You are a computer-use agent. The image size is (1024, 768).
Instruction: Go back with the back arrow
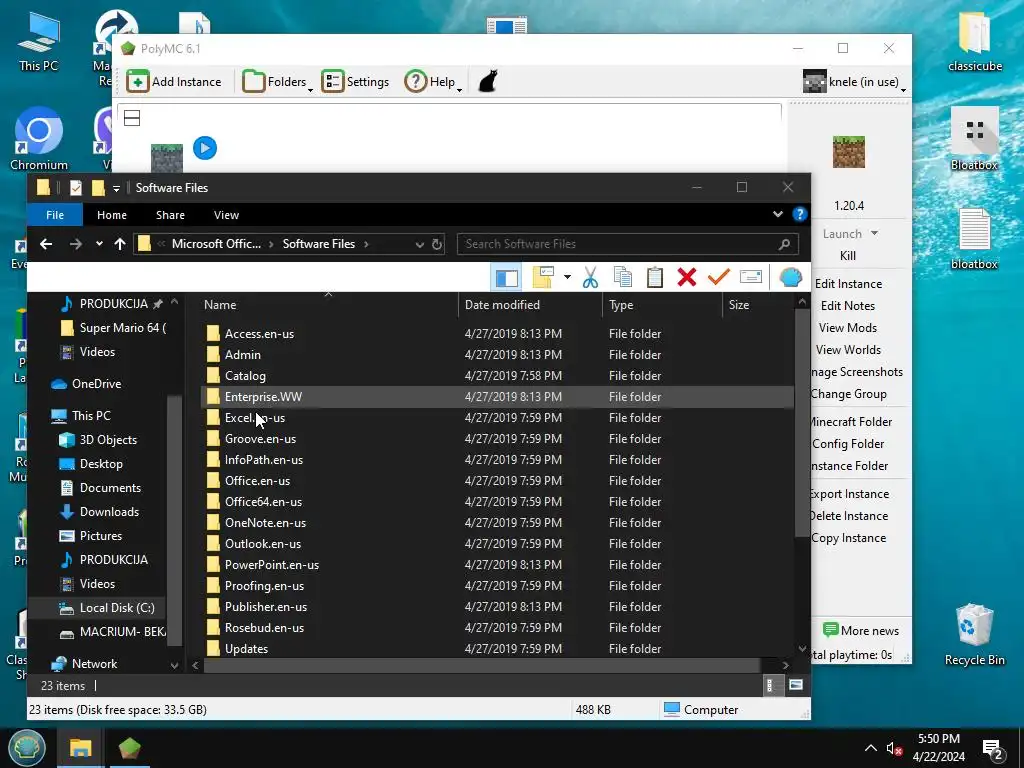coord(46,244)
